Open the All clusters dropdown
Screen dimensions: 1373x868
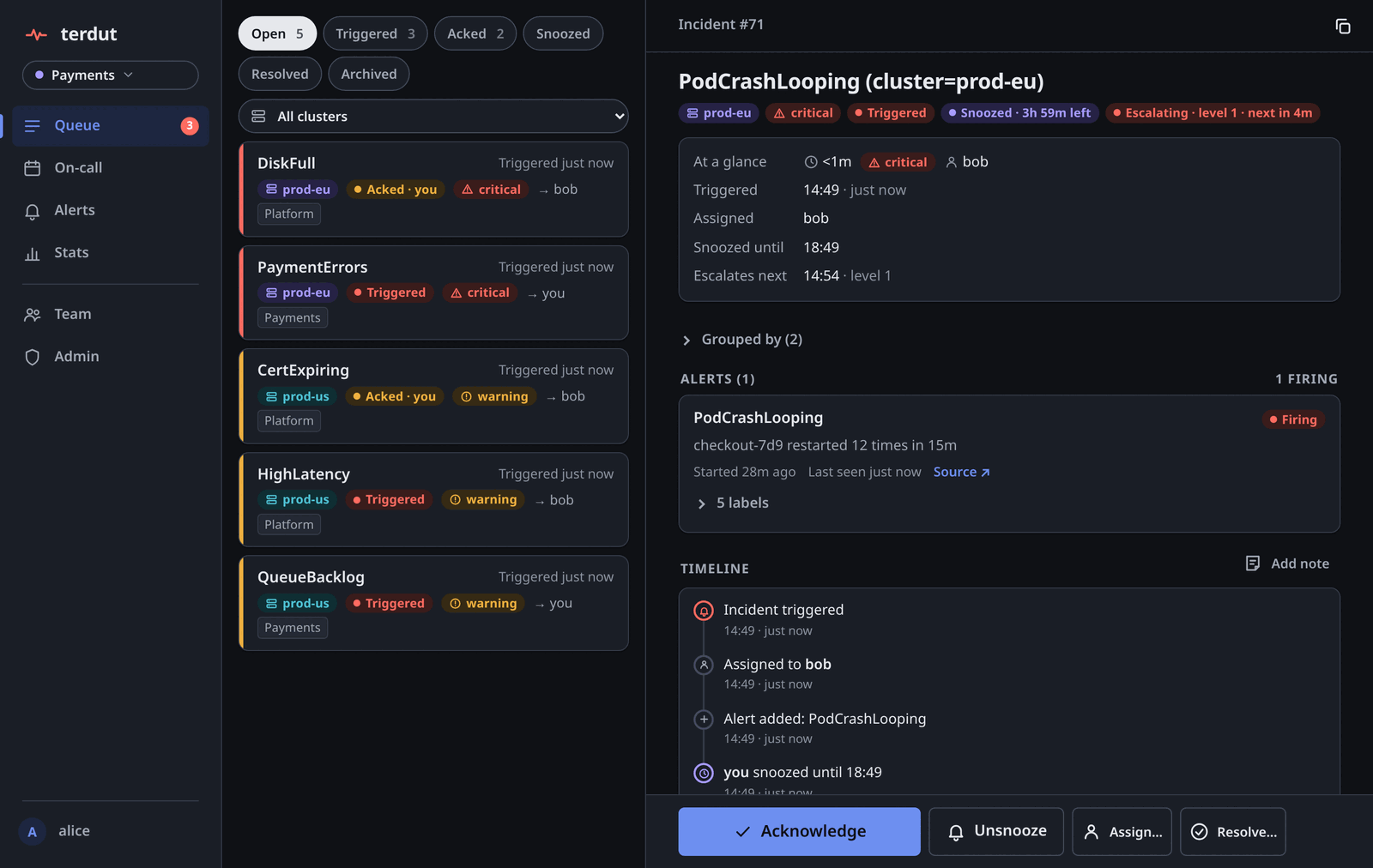[x=433, y=116]
